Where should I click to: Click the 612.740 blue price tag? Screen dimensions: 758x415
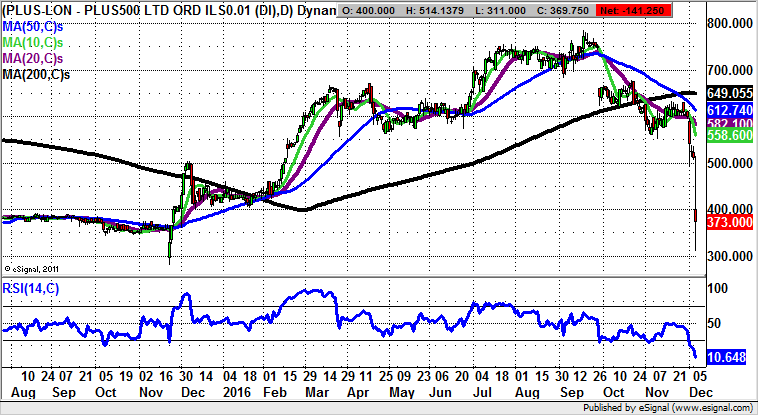[x=728, y=108]
